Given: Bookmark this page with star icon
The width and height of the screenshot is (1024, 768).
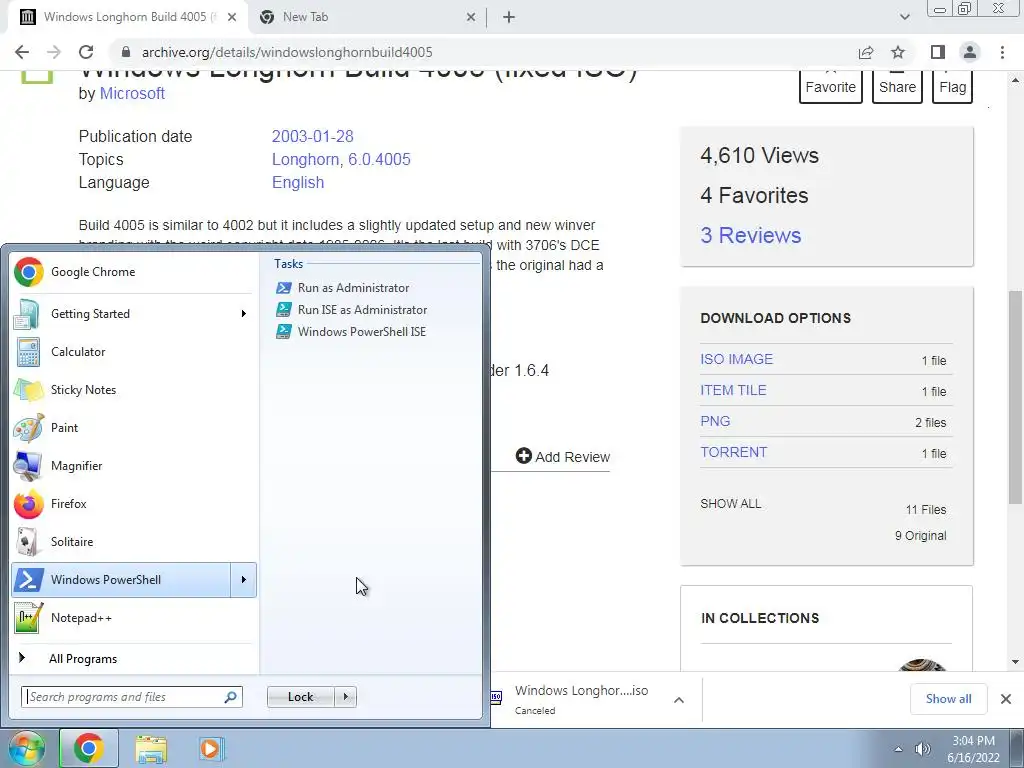Looking at the screenshot, I should (898, 52).
